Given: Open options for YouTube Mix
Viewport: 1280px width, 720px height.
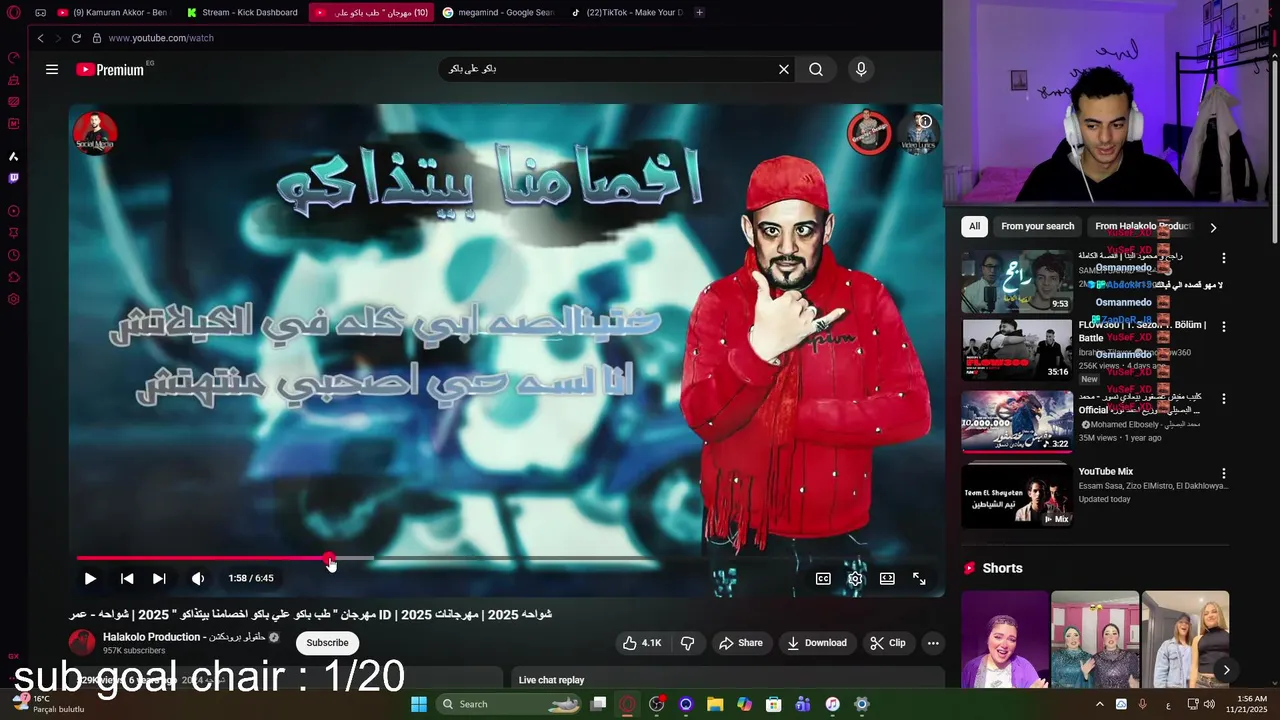Looking at the screenshot, I should pyautogui.click(x=1223, y=473).
